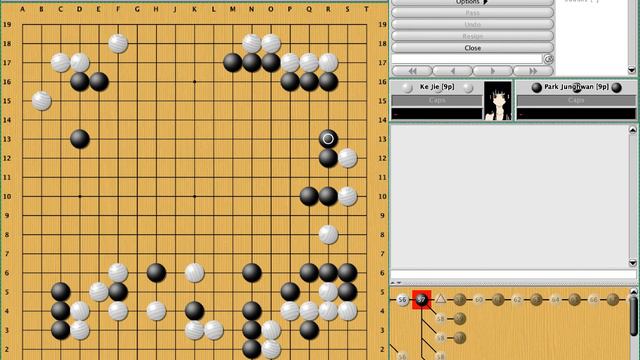640x360 pixels.
Task: Click the Caps label under Ke Jie
Action: click(437, 100)
